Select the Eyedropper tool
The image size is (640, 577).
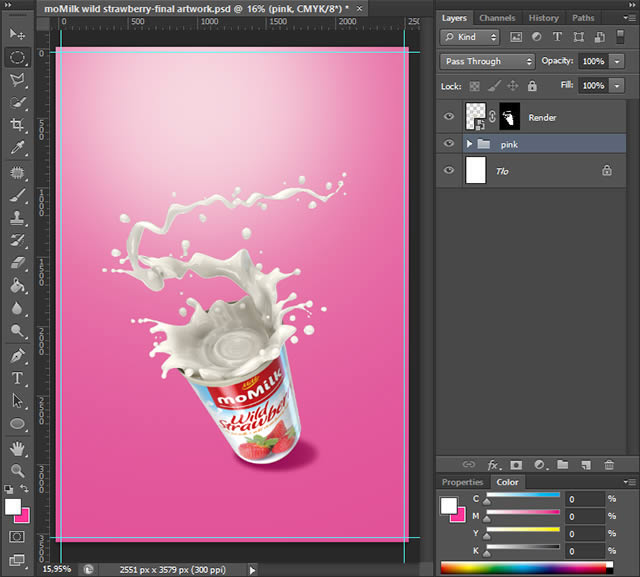pos(17,147)
